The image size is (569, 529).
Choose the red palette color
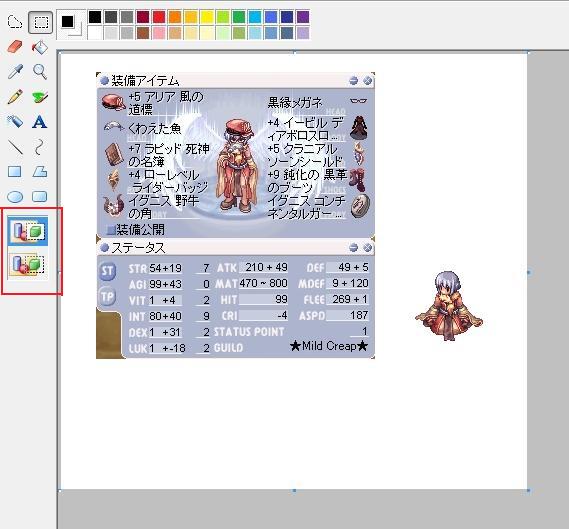click(x=159, y=17)
